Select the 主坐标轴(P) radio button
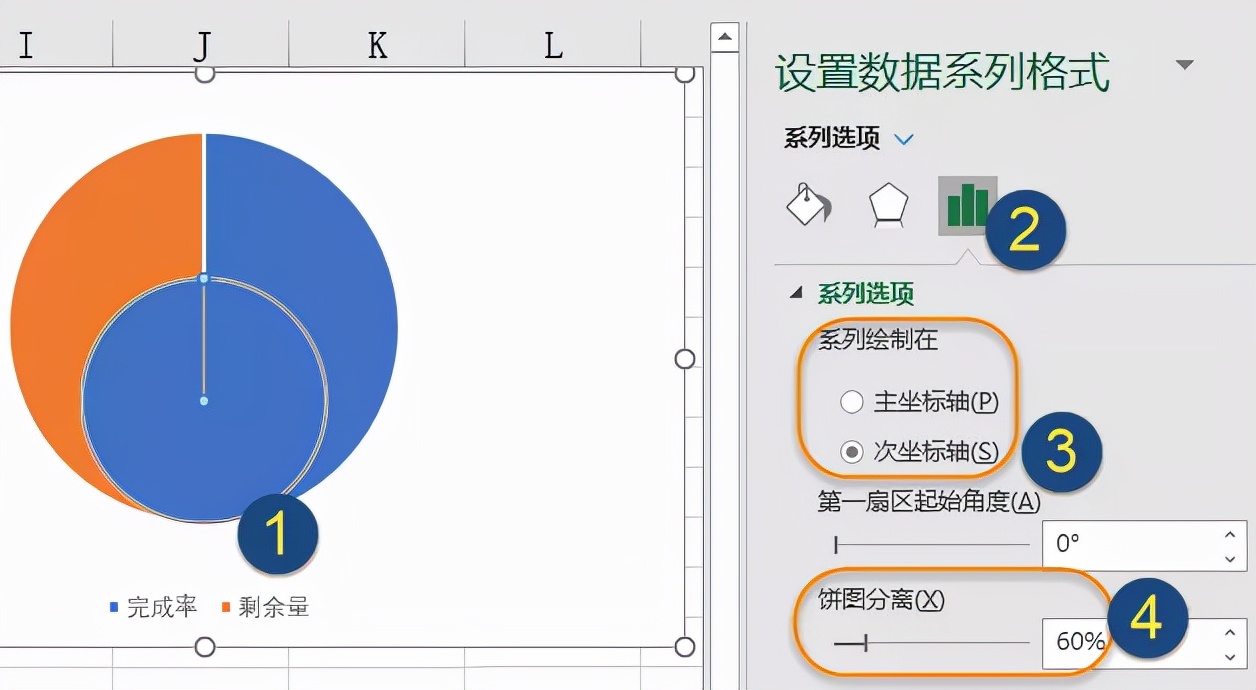 click(852, 401)
